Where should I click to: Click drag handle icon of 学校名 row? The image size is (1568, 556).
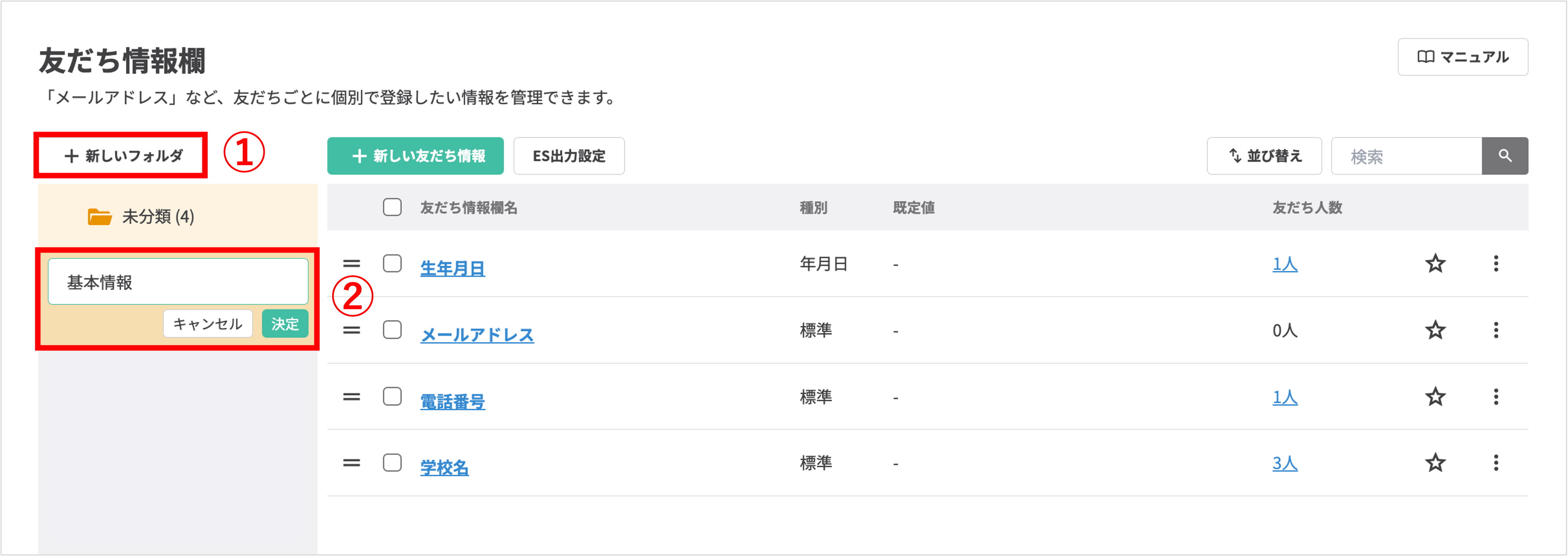pos(351,463)
